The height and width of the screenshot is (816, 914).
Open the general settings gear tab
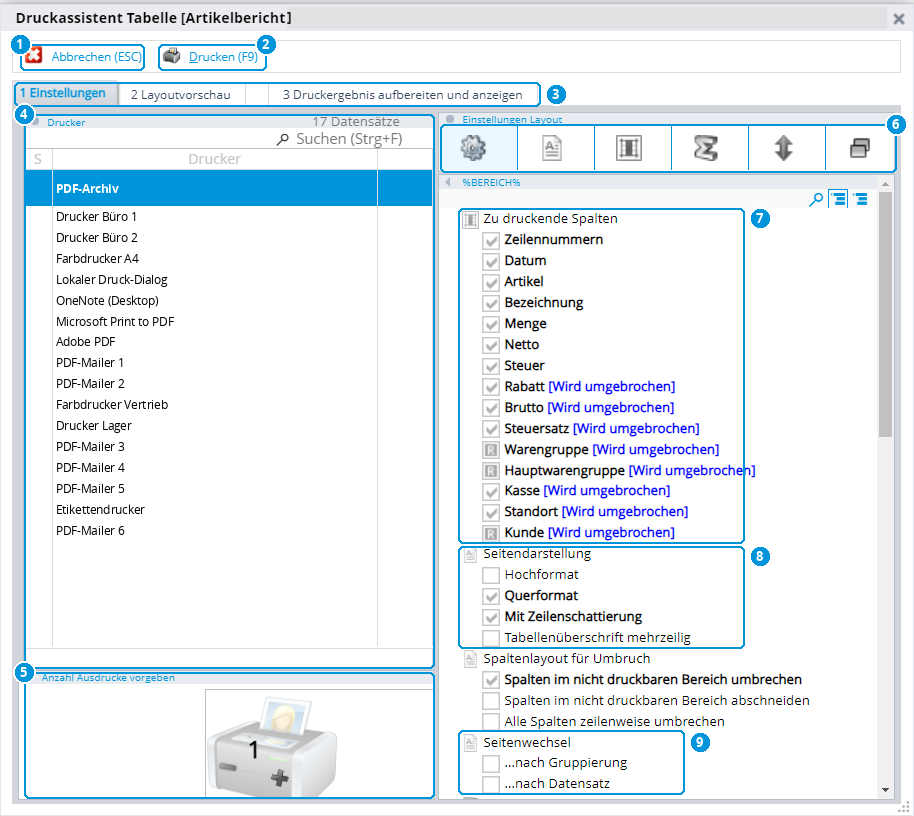(x=473, y=148)
